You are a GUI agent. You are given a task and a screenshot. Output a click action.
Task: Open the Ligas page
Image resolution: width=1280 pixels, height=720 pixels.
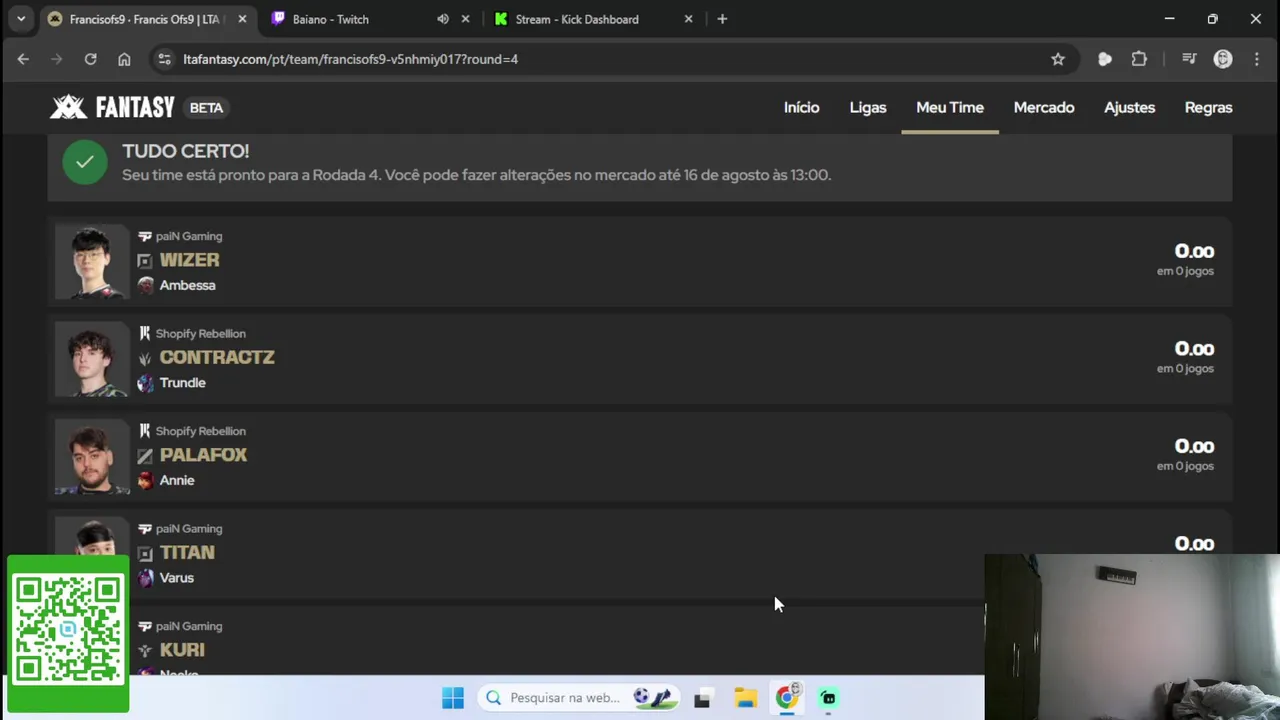pos(868,107)
